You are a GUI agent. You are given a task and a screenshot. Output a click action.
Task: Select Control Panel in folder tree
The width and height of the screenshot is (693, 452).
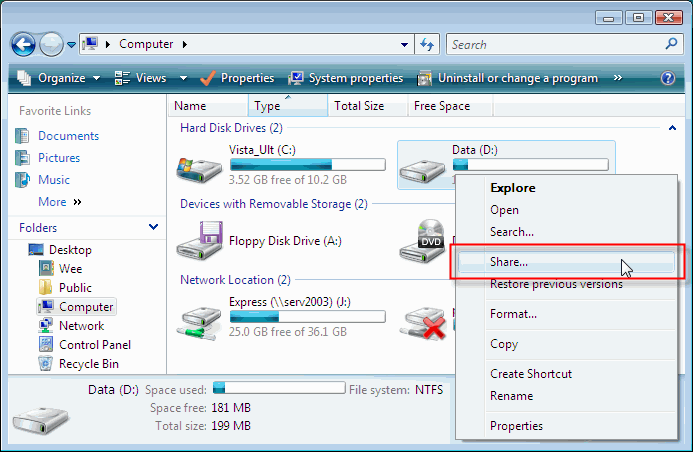tap(95, 345)
